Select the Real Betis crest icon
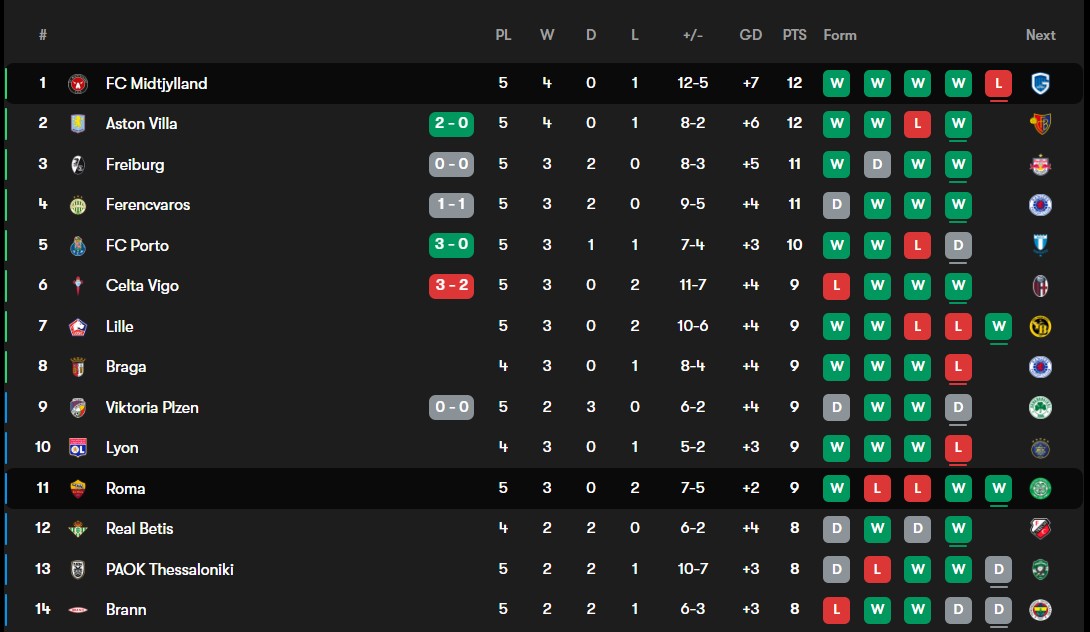Screen dimensions: 1090x632 pos(78,529)
